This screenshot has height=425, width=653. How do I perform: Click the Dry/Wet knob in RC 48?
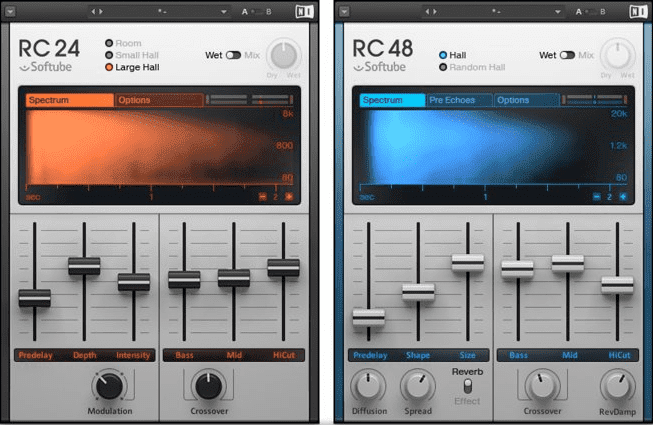[x=618, y=56]
